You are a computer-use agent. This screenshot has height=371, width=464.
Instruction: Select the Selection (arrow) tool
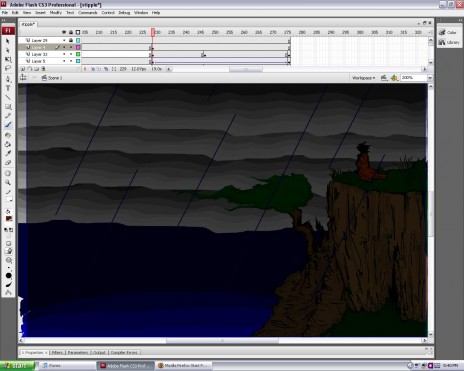coord(8,41)
